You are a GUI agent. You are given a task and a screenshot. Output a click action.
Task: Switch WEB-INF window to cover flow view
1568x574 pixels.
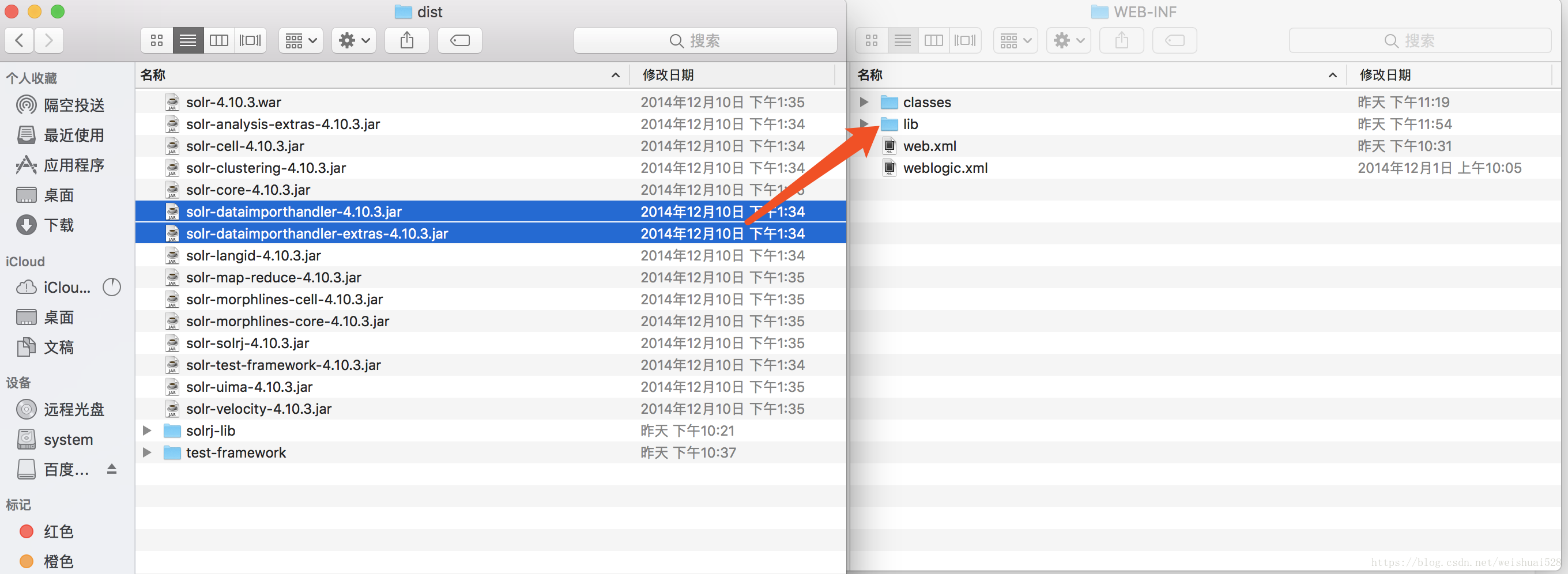coord(965,41)
